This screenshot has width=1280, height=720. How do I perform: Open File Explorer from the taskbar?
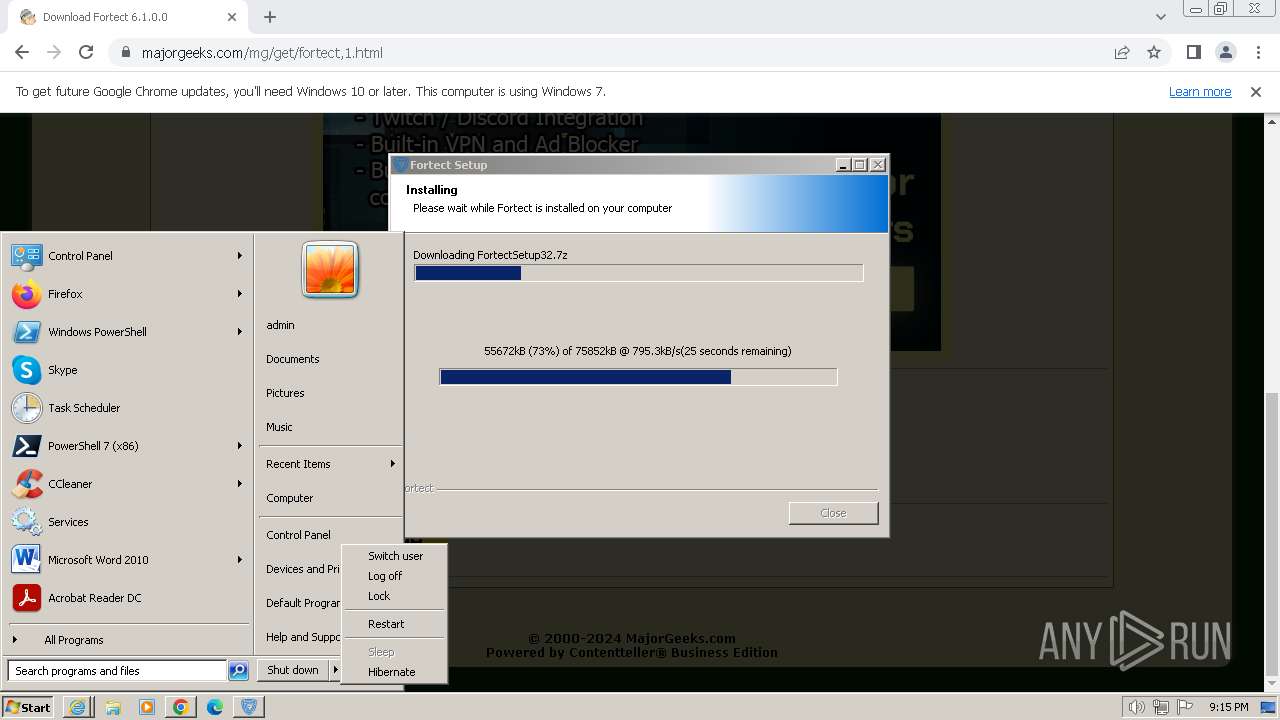113,707
